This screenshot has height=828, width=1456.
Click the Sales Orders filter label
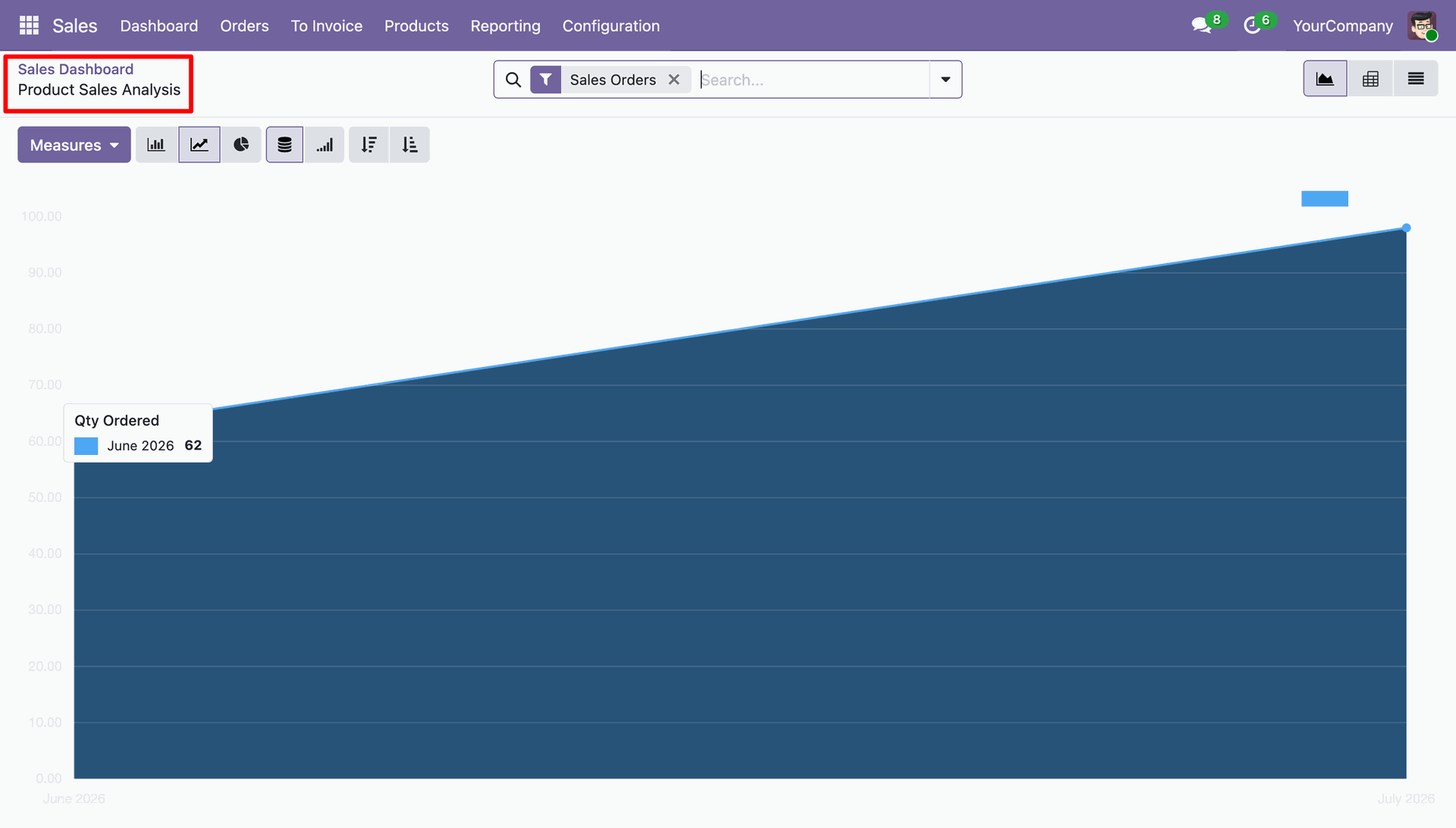click(613, 80)
